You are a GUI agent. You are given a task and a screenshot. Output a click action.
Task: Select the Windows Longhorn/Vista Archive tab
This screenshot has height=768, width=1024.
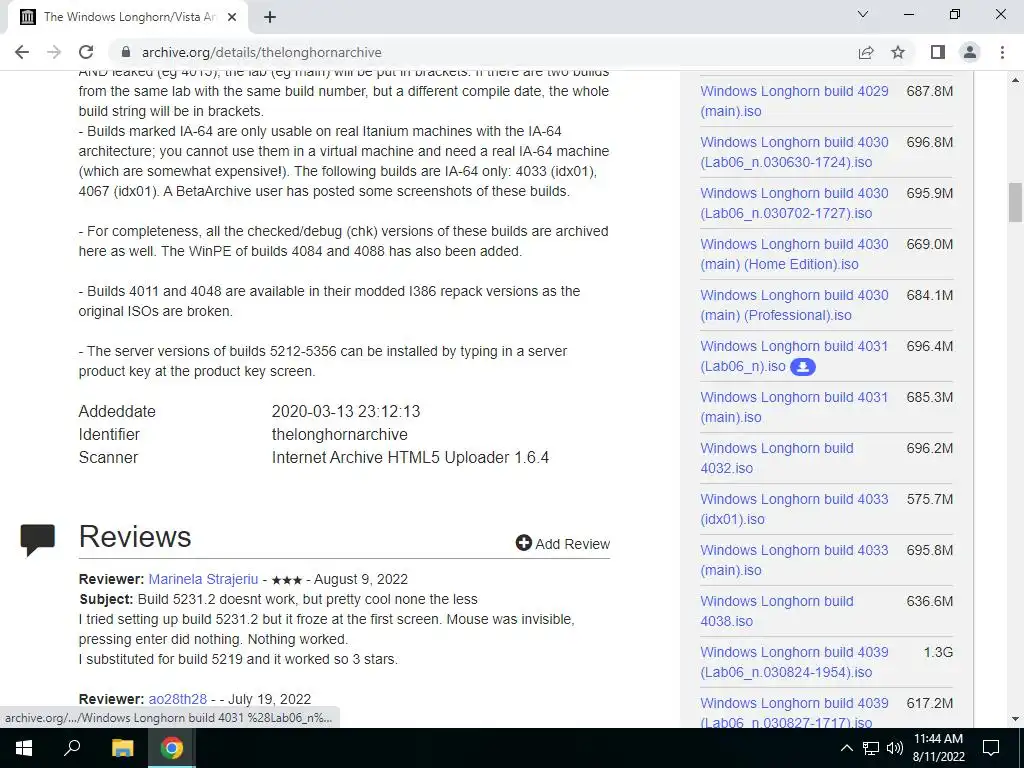127,17
